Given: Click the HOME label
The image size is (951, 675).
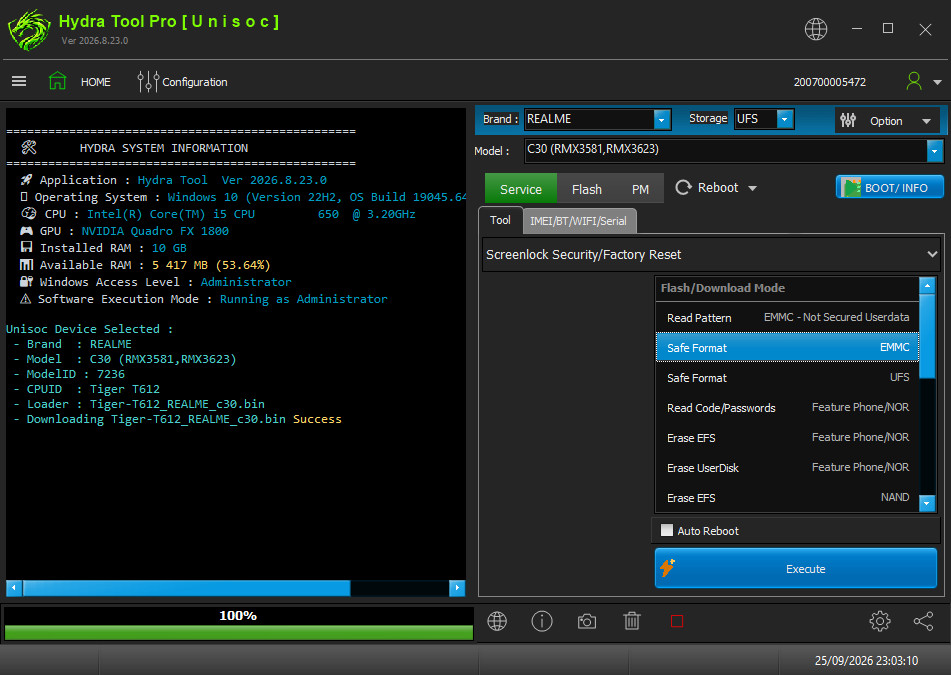Looking at the screenshot, I should [x=96, y=82].
